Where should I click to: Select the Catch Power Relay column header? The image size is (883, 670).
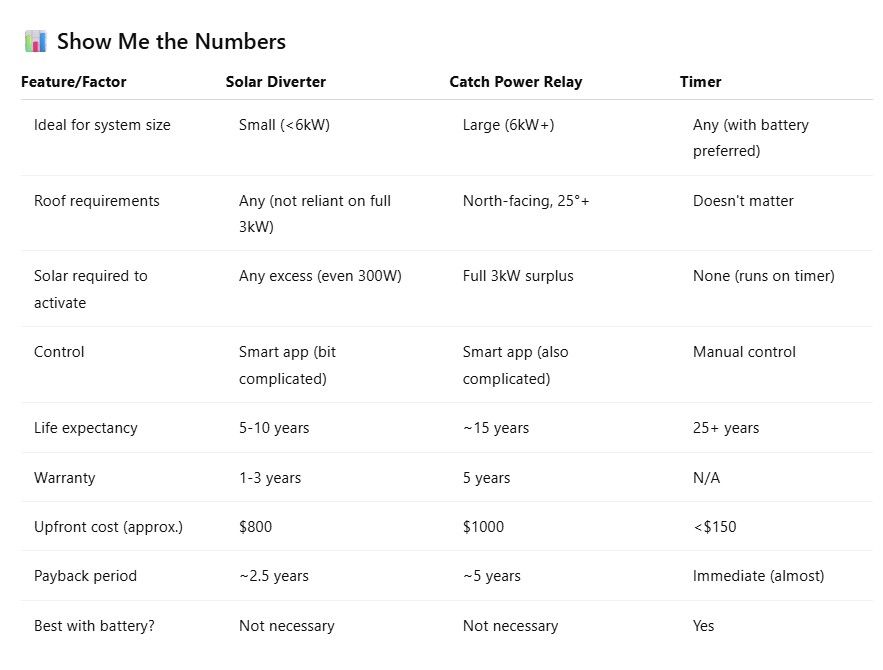pos(516,82)
